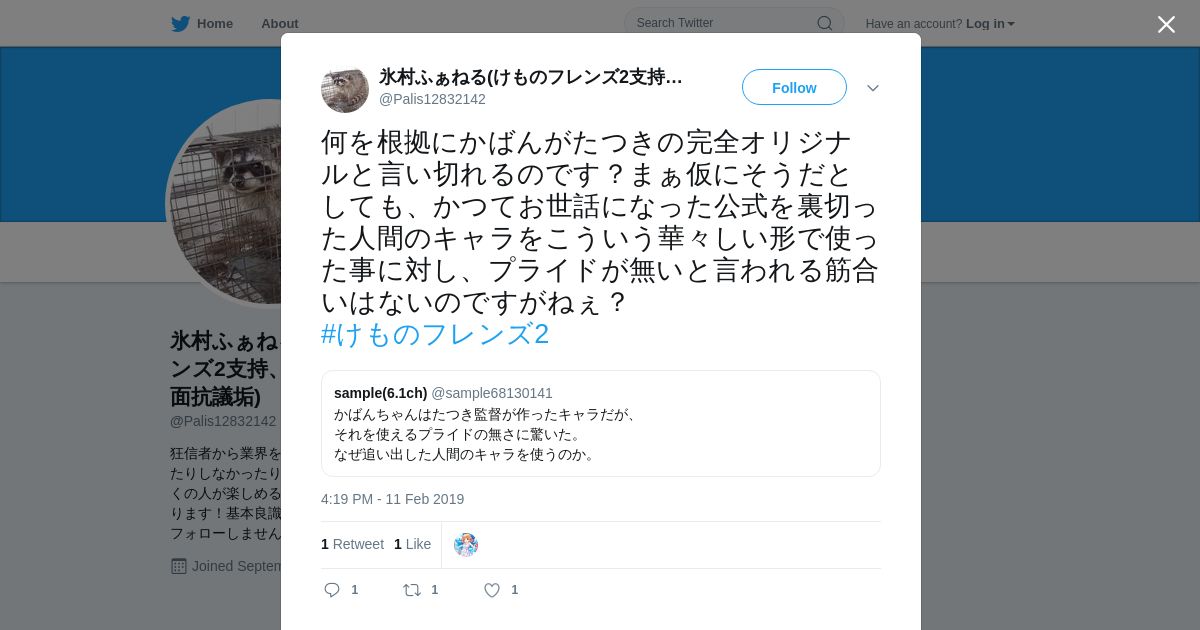The width and height of the screenshot is (1200, 630).
Task: Close the tweet overlay with X
Action: click(1166, 24)
